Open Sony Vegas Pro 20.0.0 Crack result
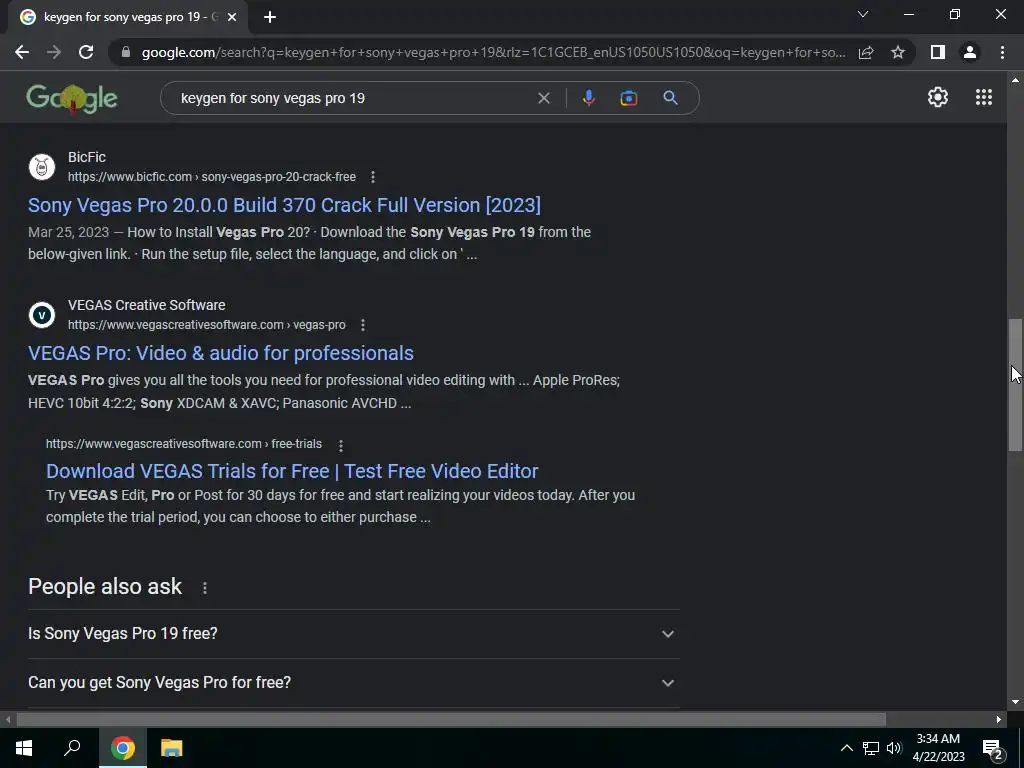1024x768 pixels. click(x=284, y=205)
